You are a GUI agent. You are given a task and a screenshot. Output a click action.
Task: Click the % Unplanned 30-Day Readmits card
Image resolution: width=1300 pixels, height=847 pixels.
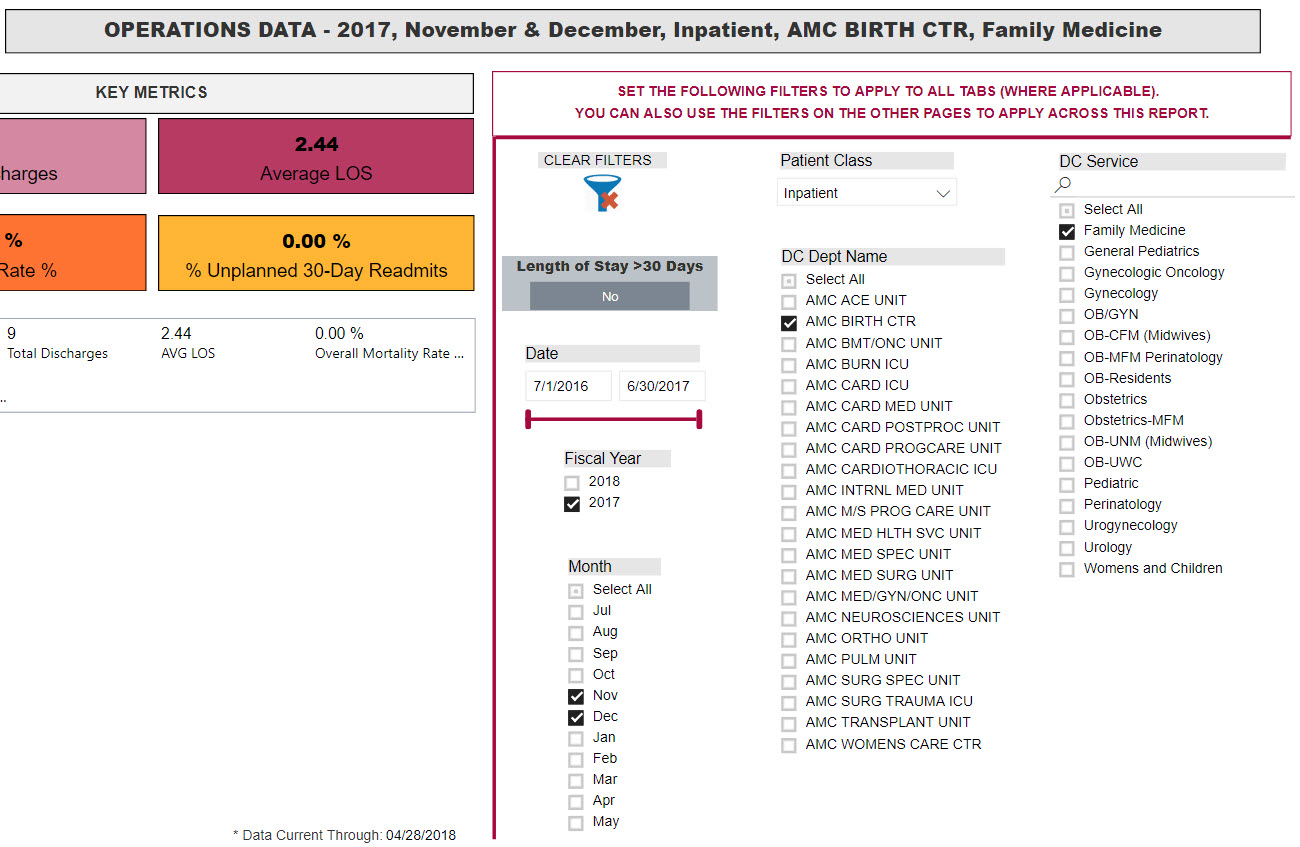316,253
